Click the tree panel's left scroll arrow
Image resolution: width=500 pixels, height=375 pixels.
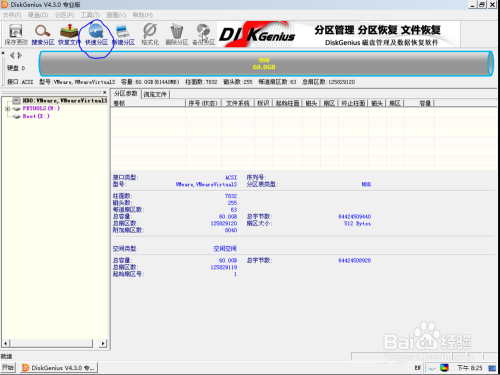coord(5,343)
